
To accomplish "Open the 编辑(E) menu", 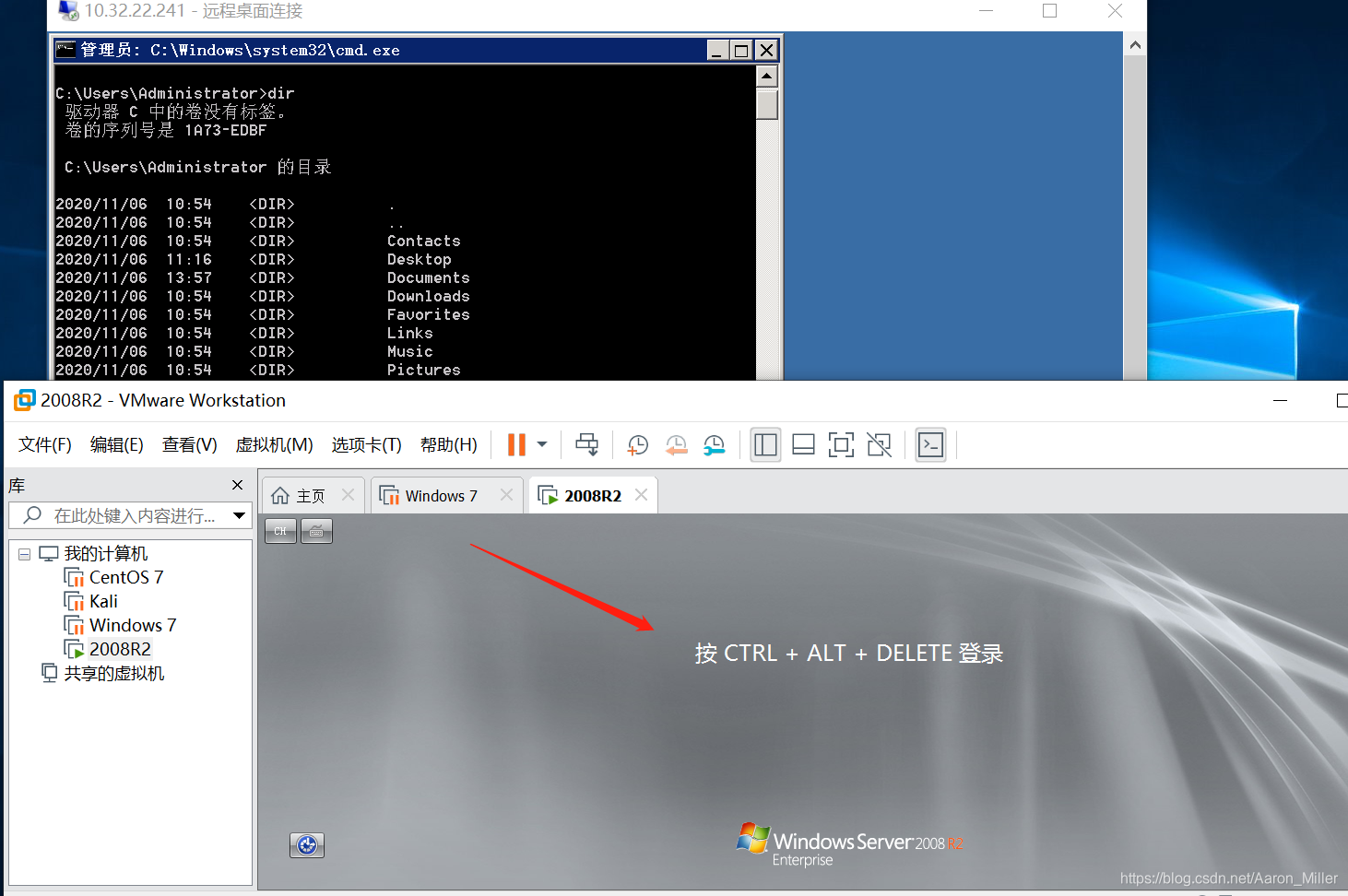I will pos(117,445).
